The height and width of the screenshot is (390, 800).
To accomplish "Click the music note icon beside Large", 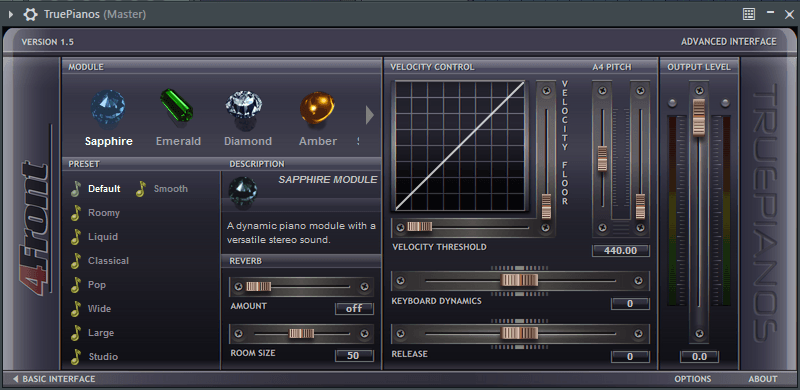I will [76, 333].
